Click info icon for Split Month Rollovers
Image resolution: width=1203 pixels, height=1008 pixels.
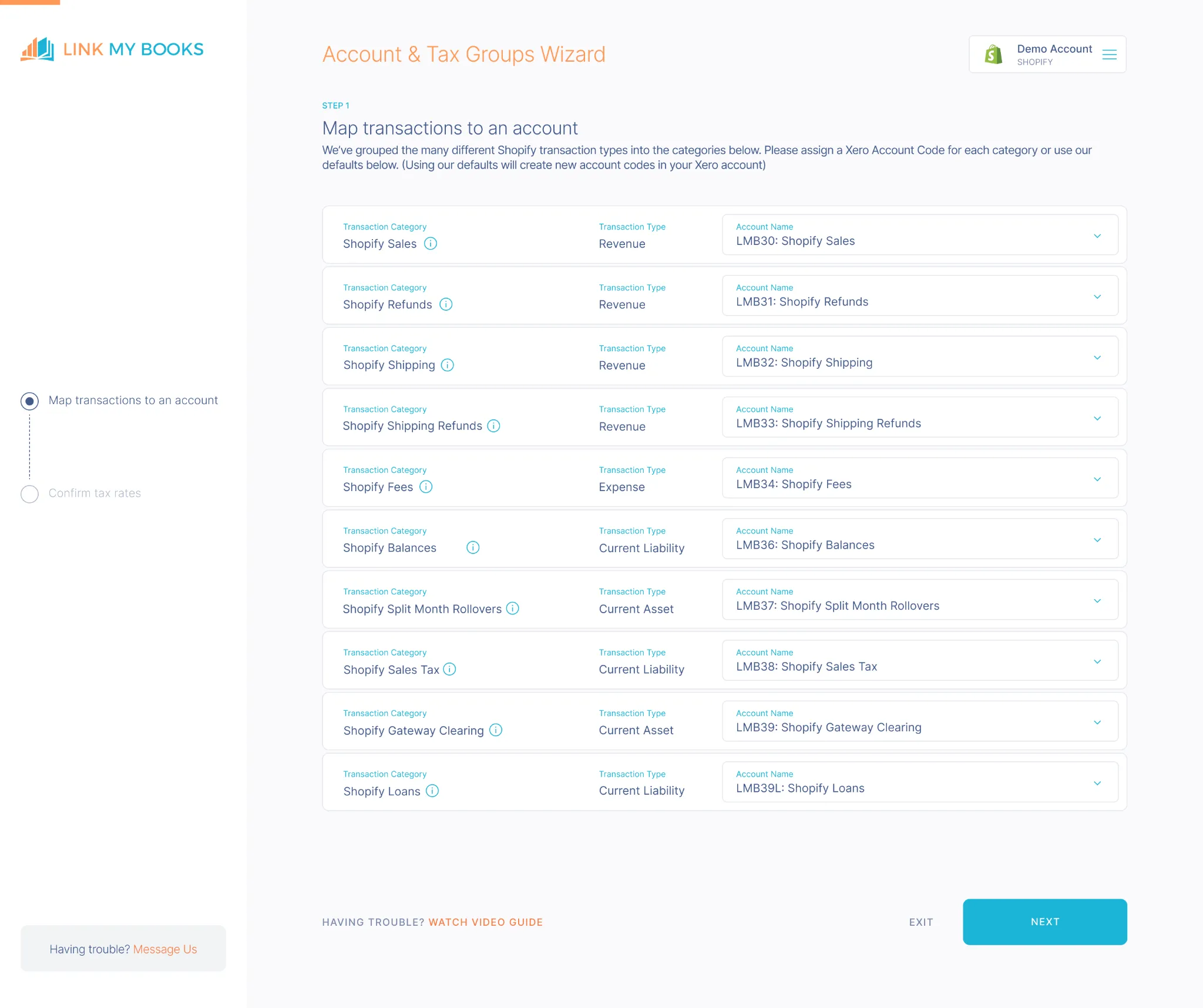[x=513, y=609]
